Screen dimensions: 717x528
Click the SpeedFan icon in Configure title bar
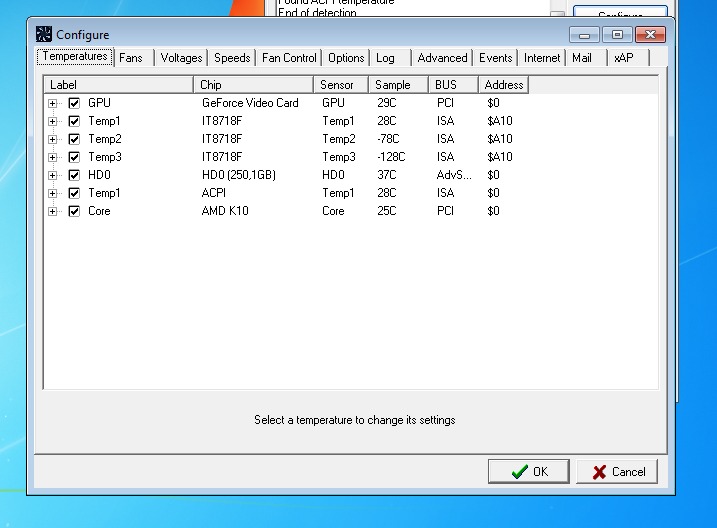(x=44, y=34)
